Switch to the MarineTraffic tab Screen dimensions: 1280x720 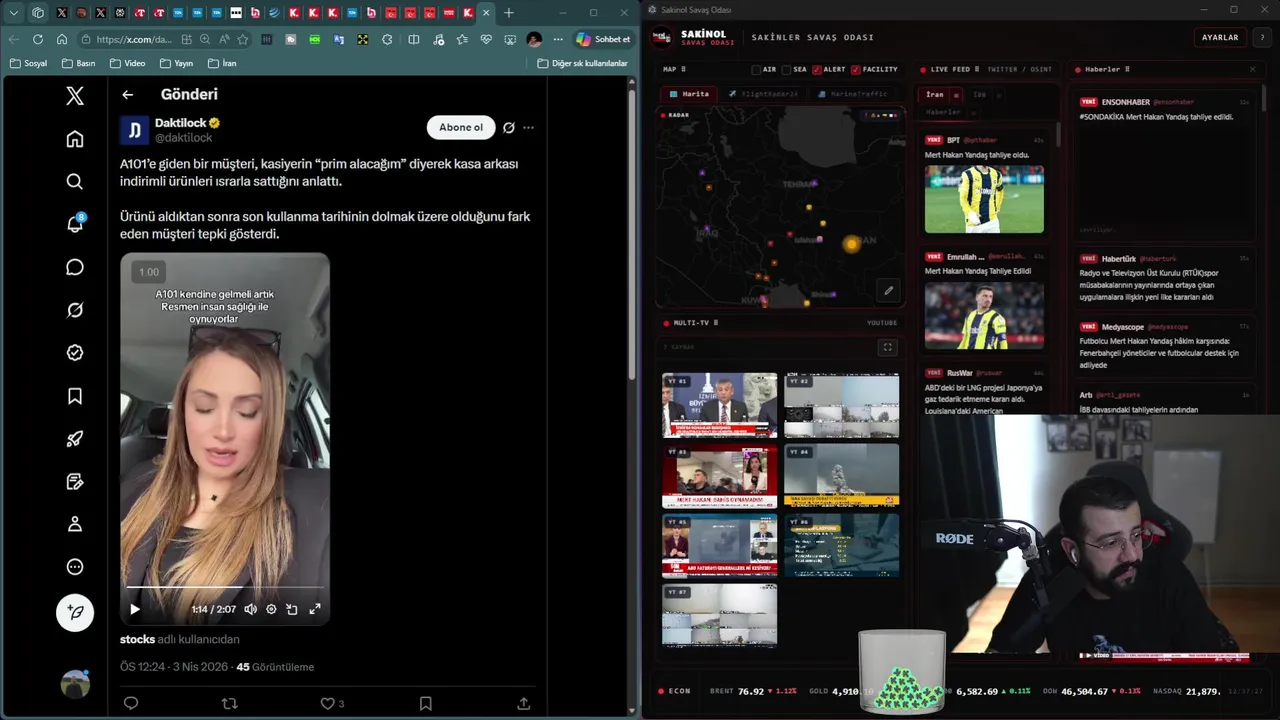pyautogui.click(x=853, y=94)
